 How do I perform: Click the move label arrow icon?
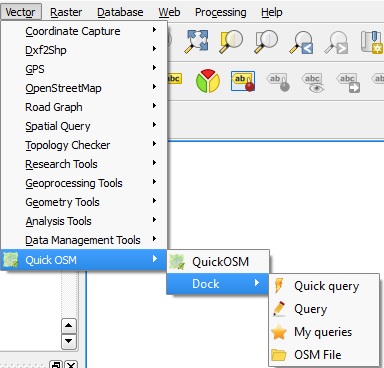click(348, 82)
